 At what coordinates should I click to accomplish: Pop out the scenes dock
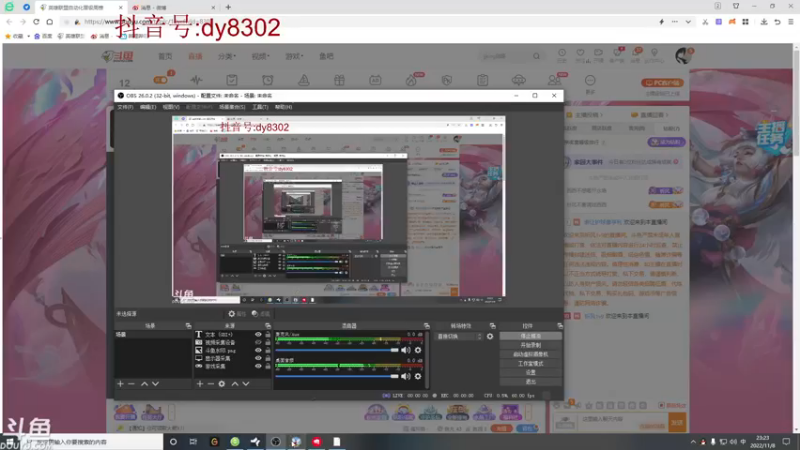click(188, 326)
